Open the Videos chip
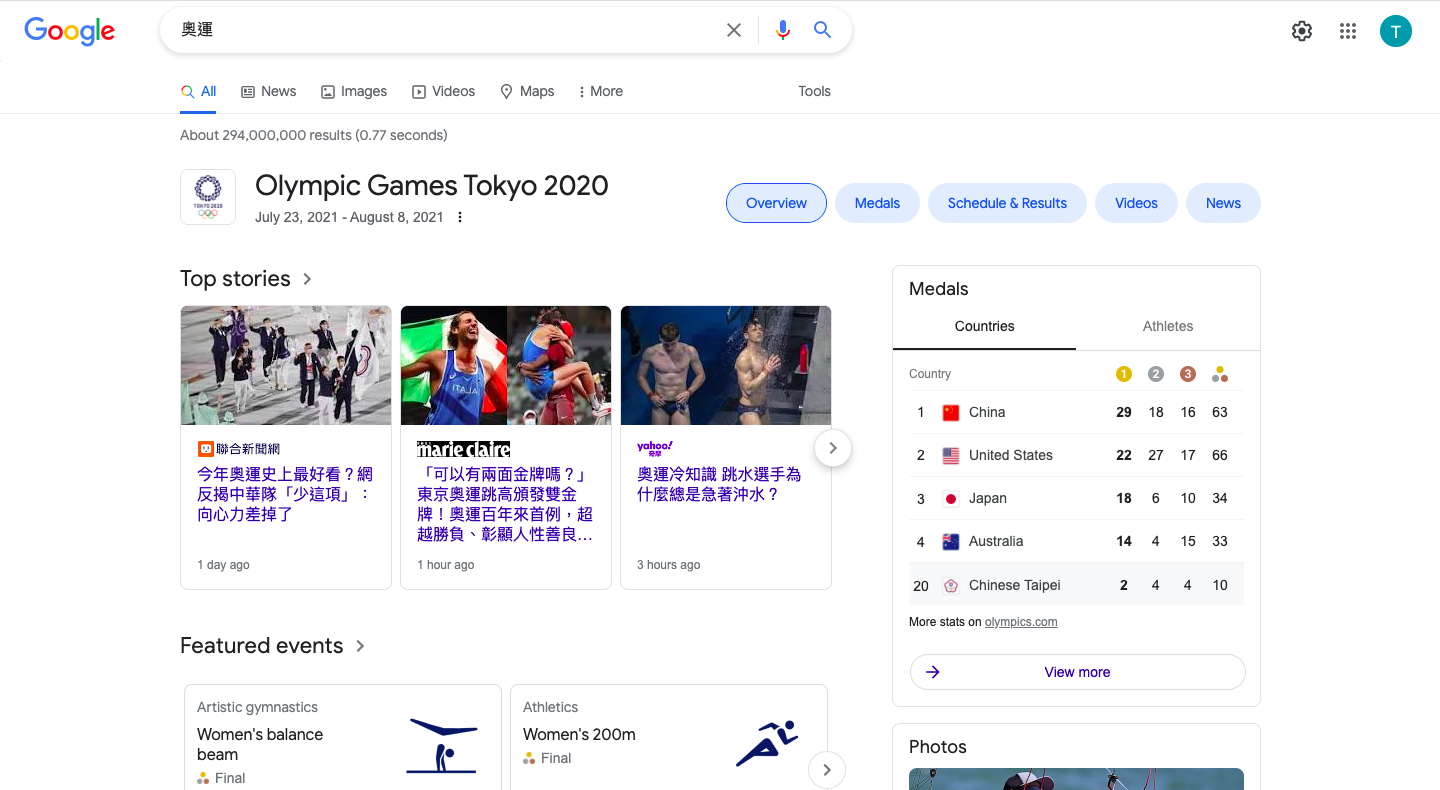1440x790 pixels. pos(1136,203)
